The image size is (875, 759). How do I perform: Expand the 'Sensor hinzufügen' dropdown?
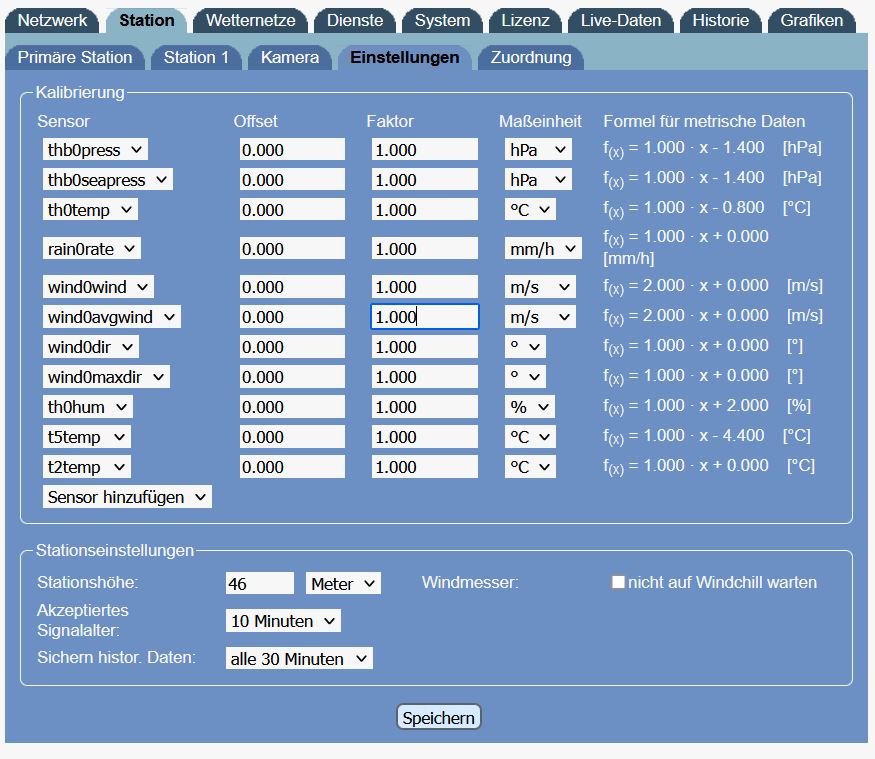click(127, 497)
